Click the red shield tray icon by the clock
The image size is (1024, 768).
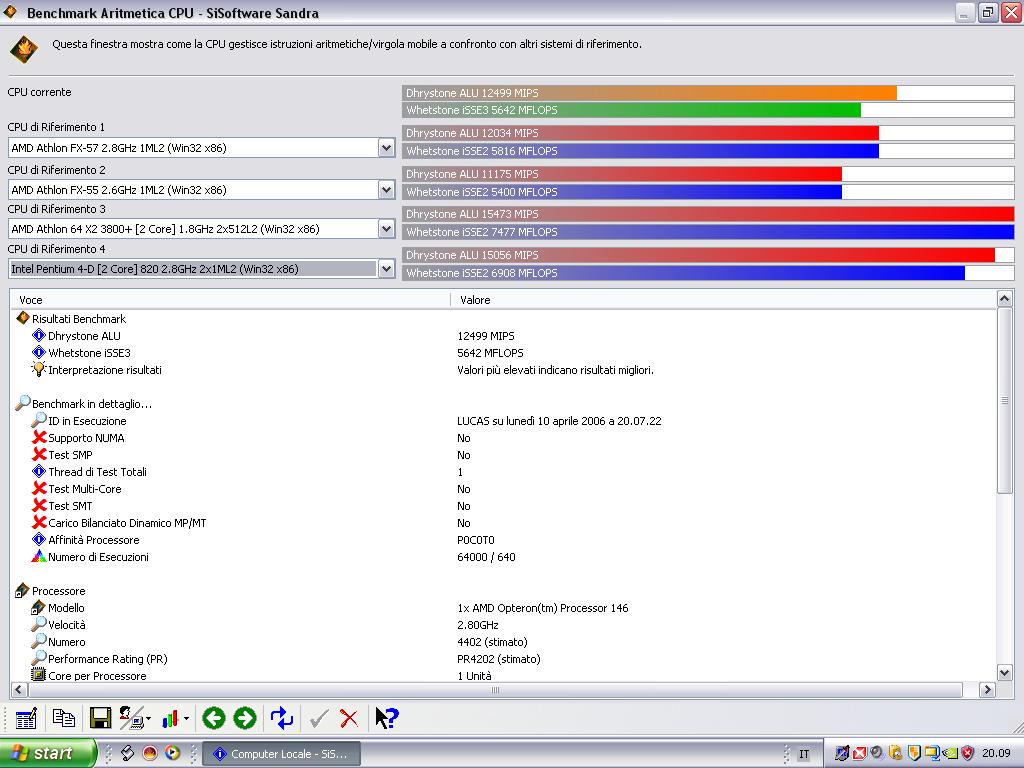point(968,753)
